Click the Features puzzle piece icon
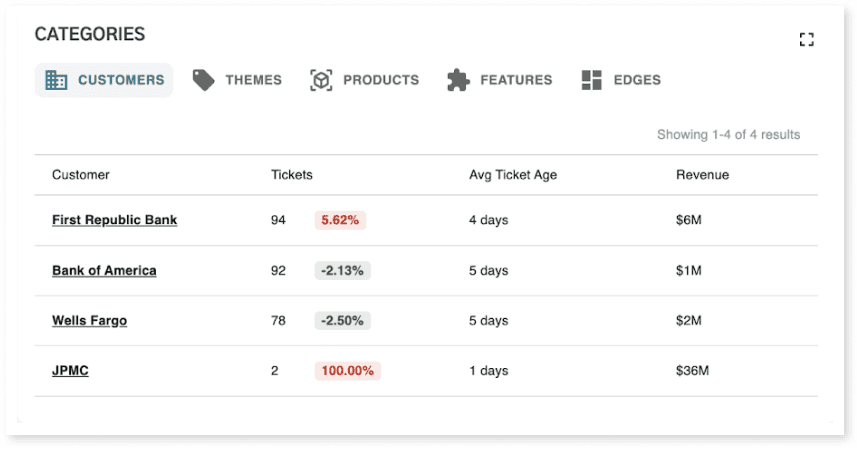 pos(458,80)
